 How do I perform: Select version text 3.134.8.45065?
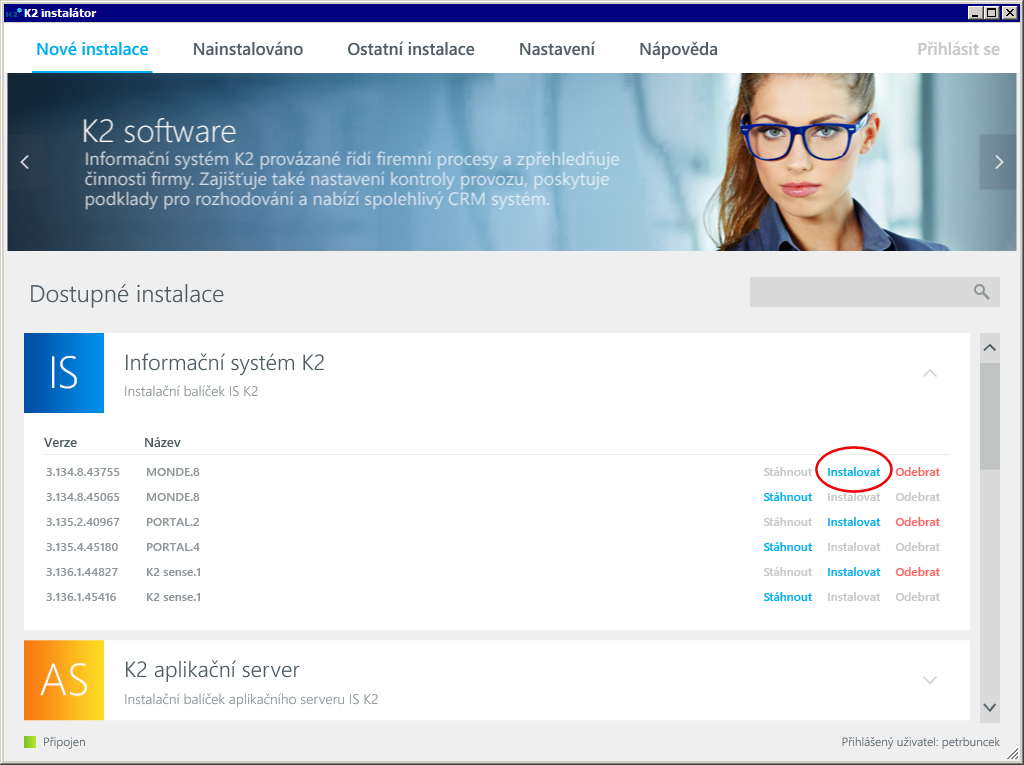point(82,496)
